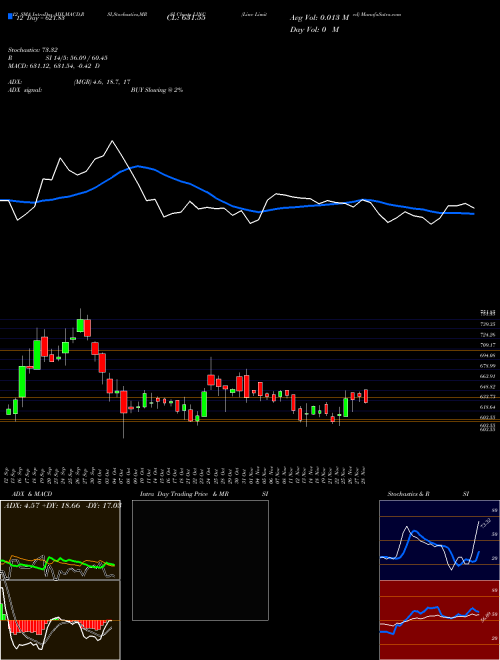
Task: Click the Avg Vol: 0.013 M value
Action: pos(319,18)
